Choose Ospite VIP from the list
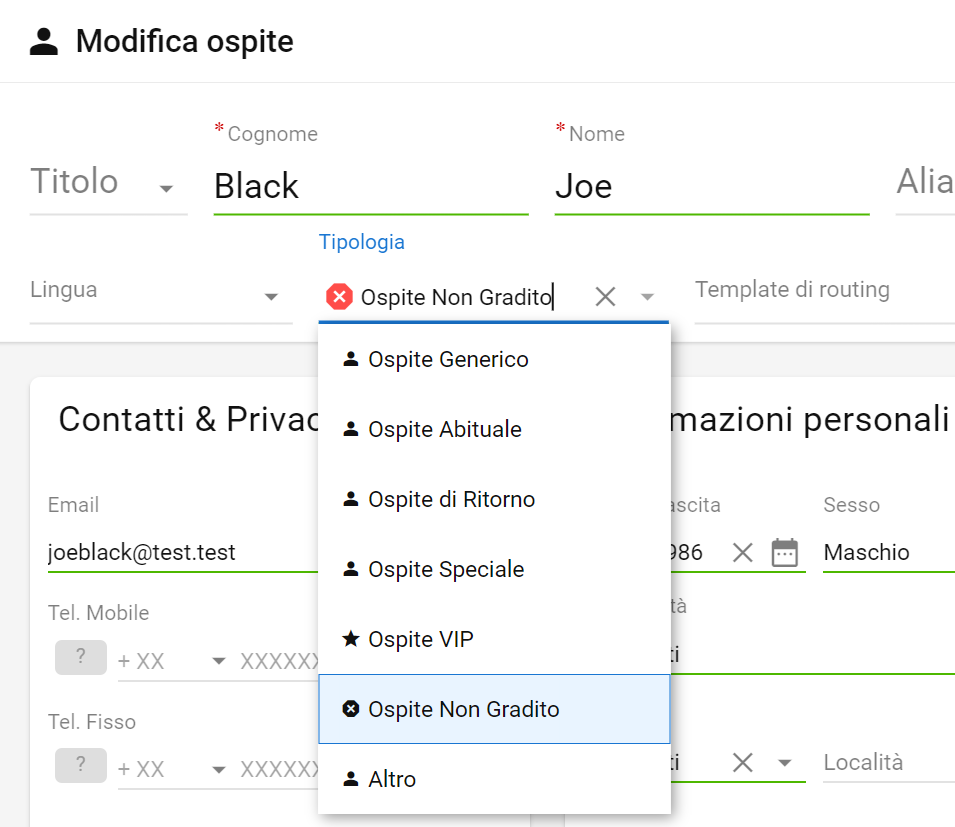This screenshot has height=827, width=955. pos(494,639)
